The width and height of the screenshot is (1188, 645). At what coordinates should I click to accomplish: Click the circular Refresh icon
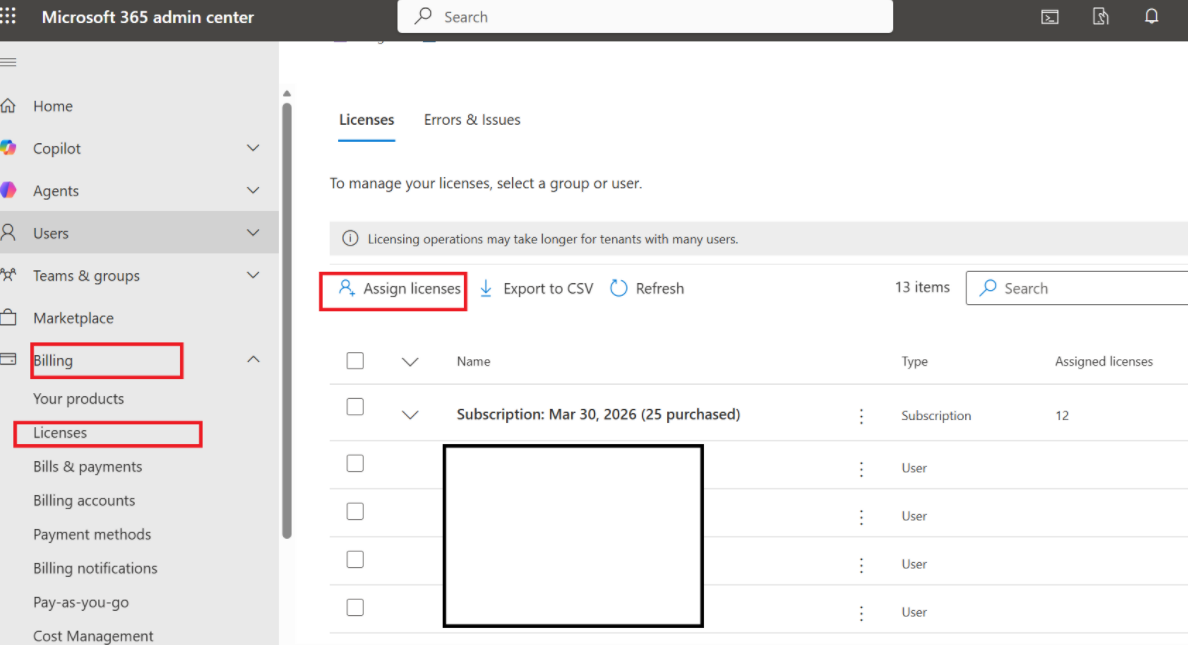click(x=619, y=288)
